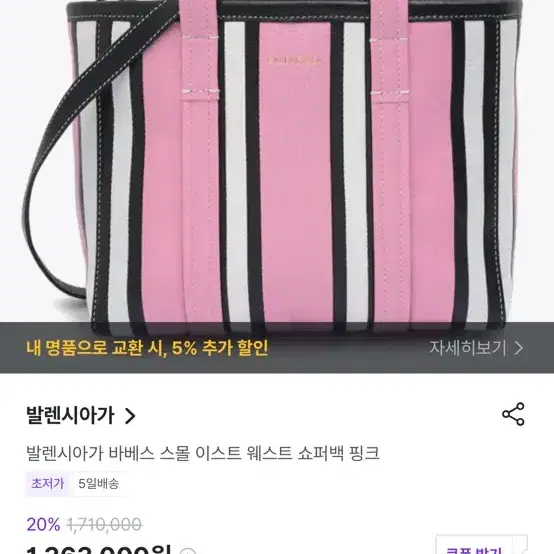Image resolution: width=554 pixels, height=554 pixels.
Task: Open 자세히보기 in the banner
Action: point(468,348)
